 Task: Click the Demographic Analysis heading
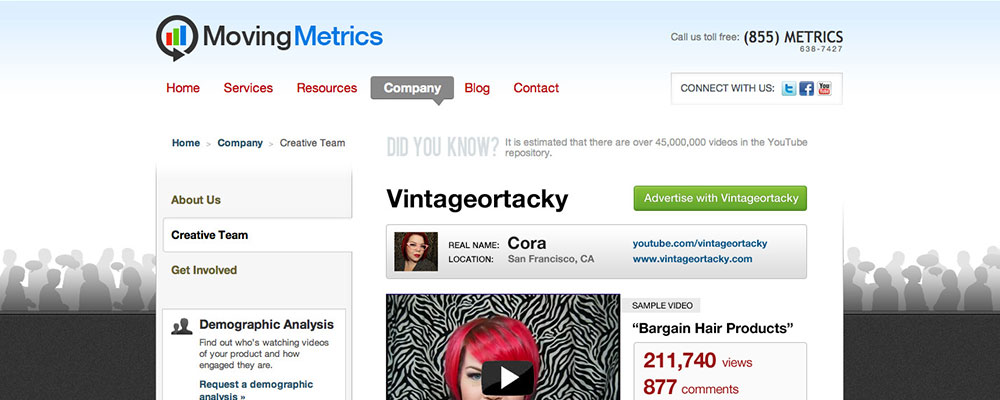coord(267,325)
